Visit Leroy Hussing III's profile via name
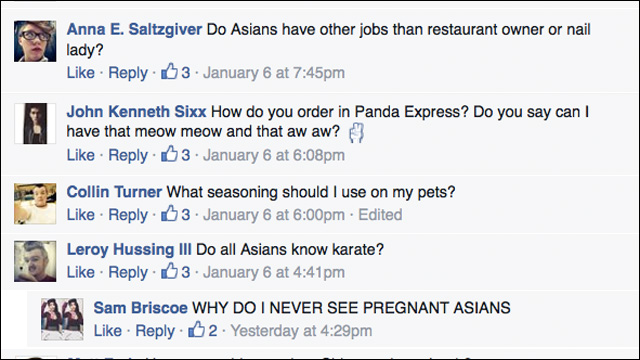Image resolution: width=640 pixels, height=360 pixels. [129, 249]
